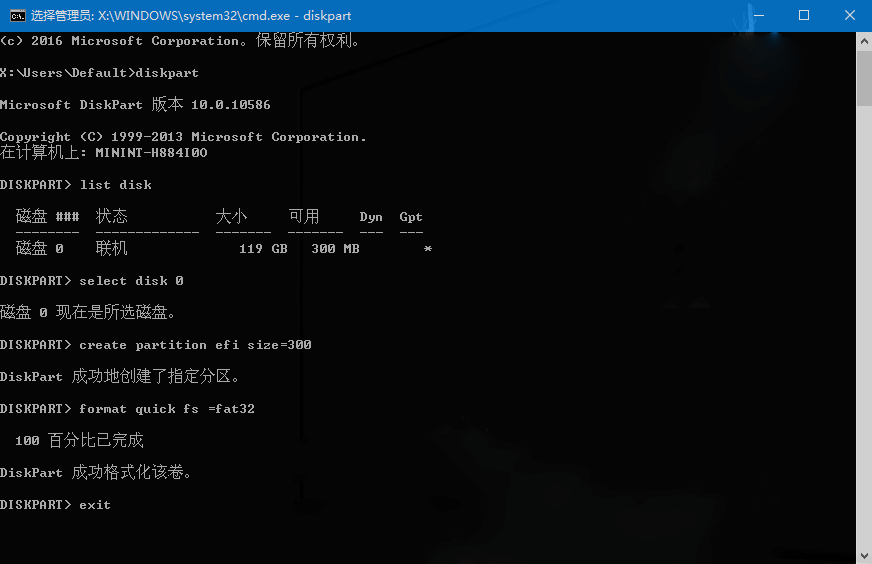This screenshot has width=872, height=564.
Task: Click the scrollbar up arrow
Action: click(x=864, y=40)
